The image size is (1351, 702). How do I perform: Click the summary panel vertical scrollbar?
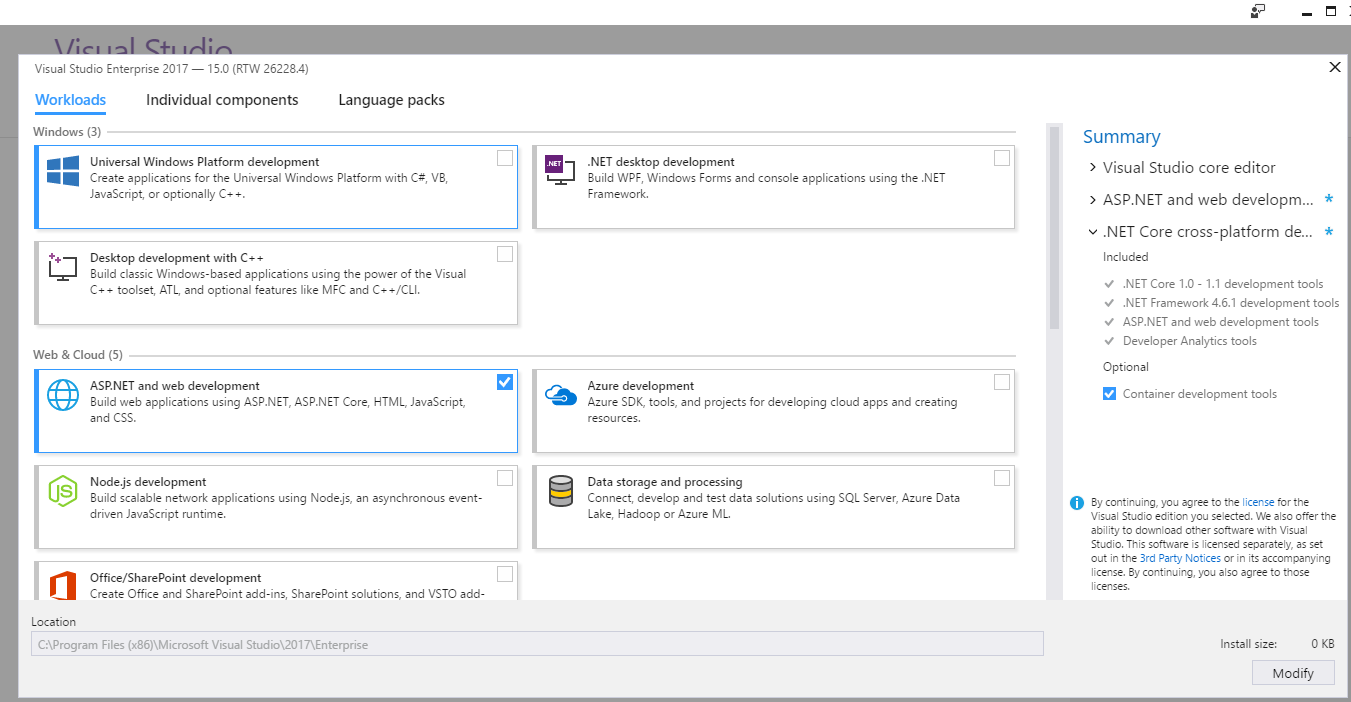point(1054,227)
